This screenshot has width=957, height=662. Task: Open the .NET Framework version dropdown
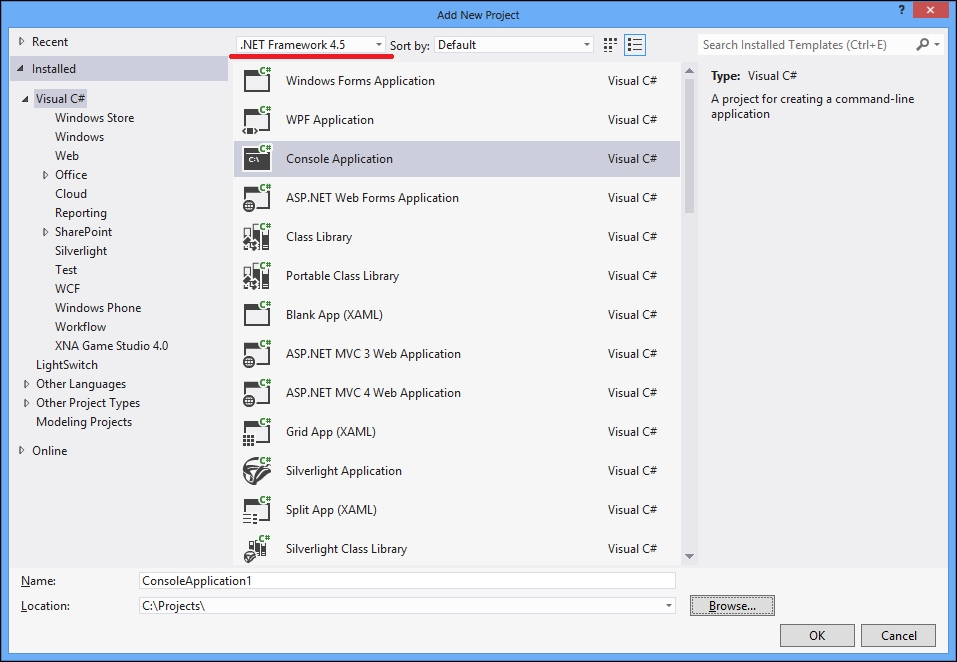point(310,45)
